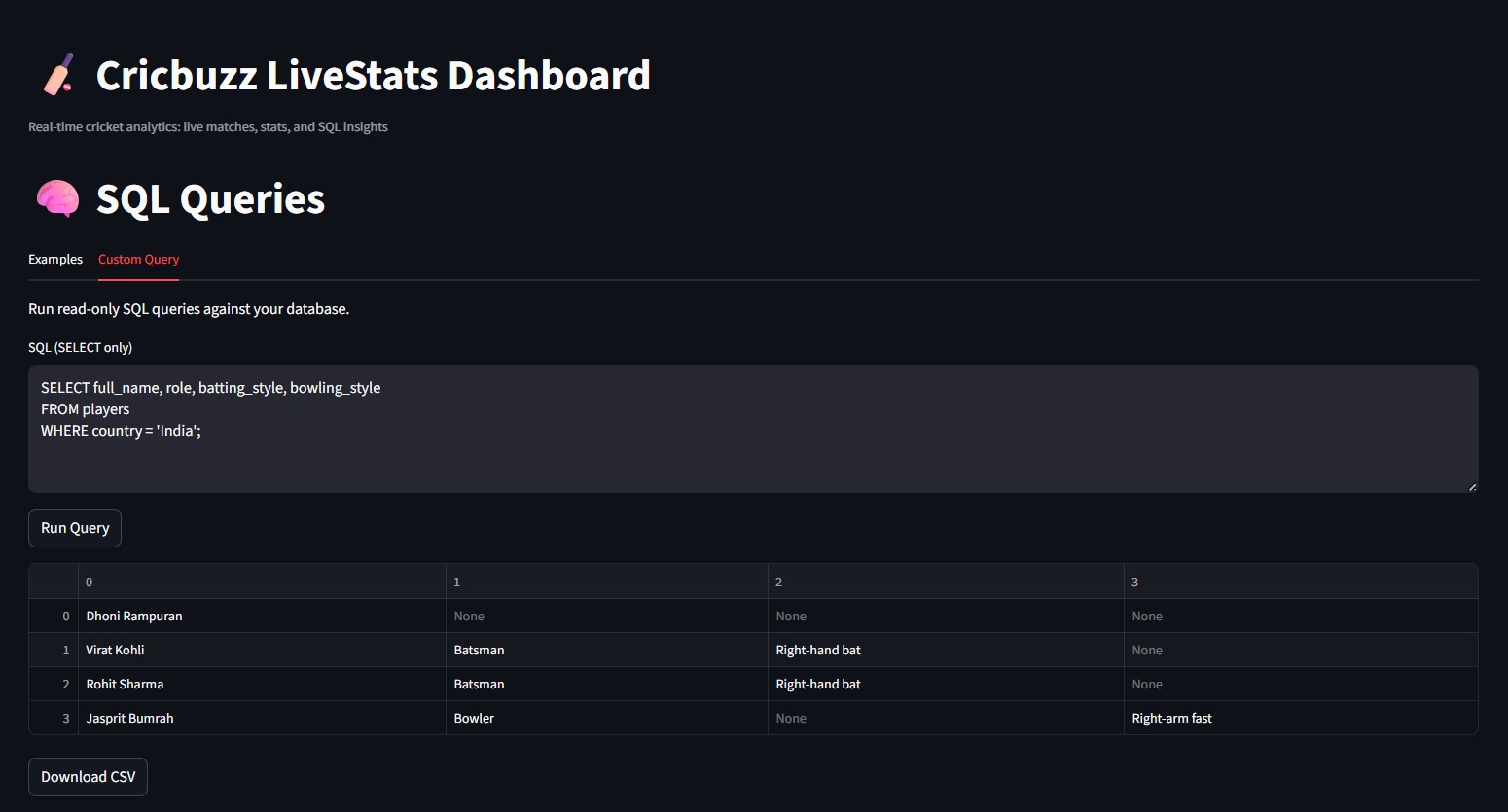Viewport: 1508px width, 812px height.
Task: Click column header 1 of results table
Action: (607, 582)
